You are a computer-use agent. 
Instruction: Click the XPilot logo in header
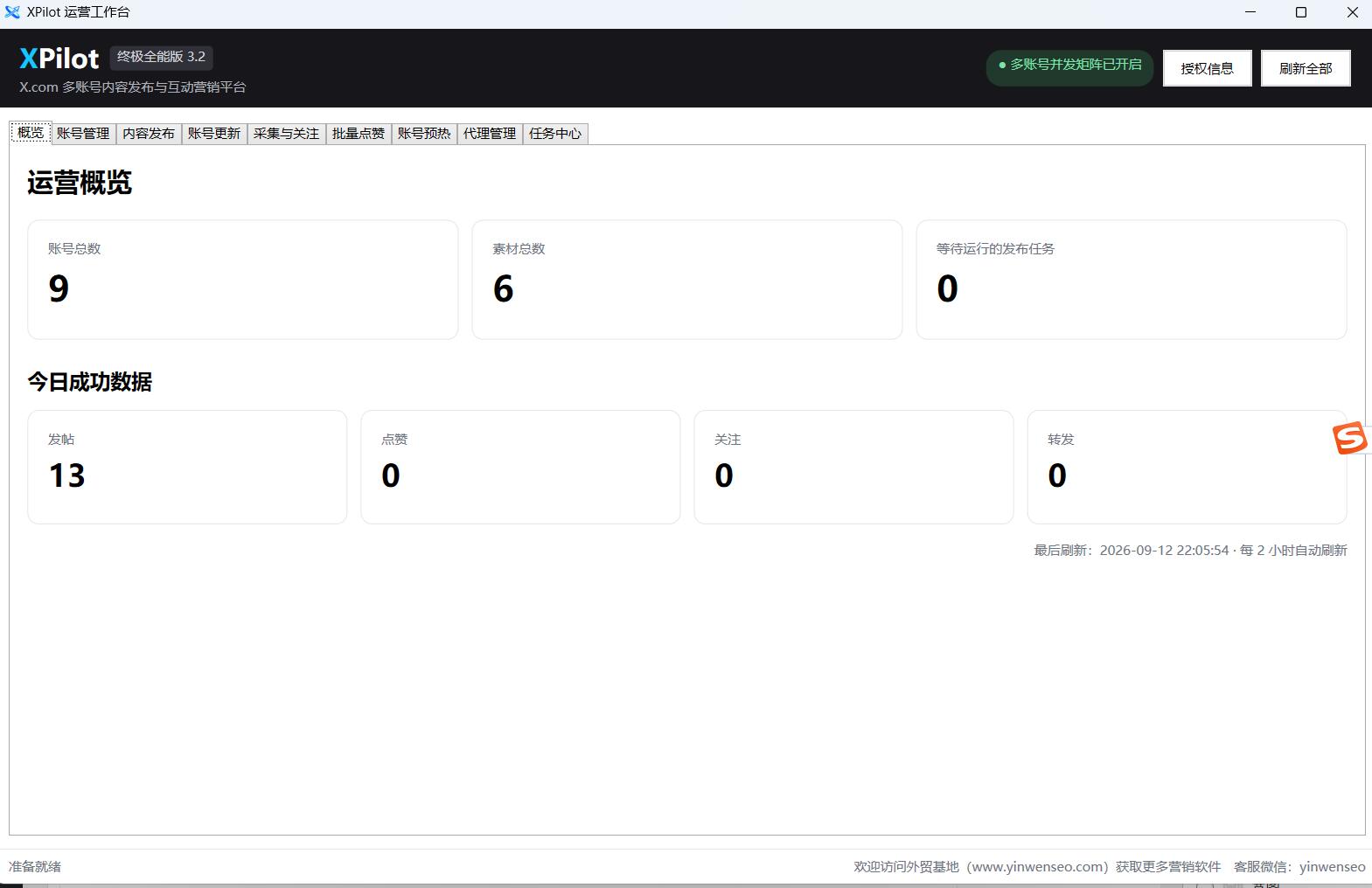[x=59, y=59]
